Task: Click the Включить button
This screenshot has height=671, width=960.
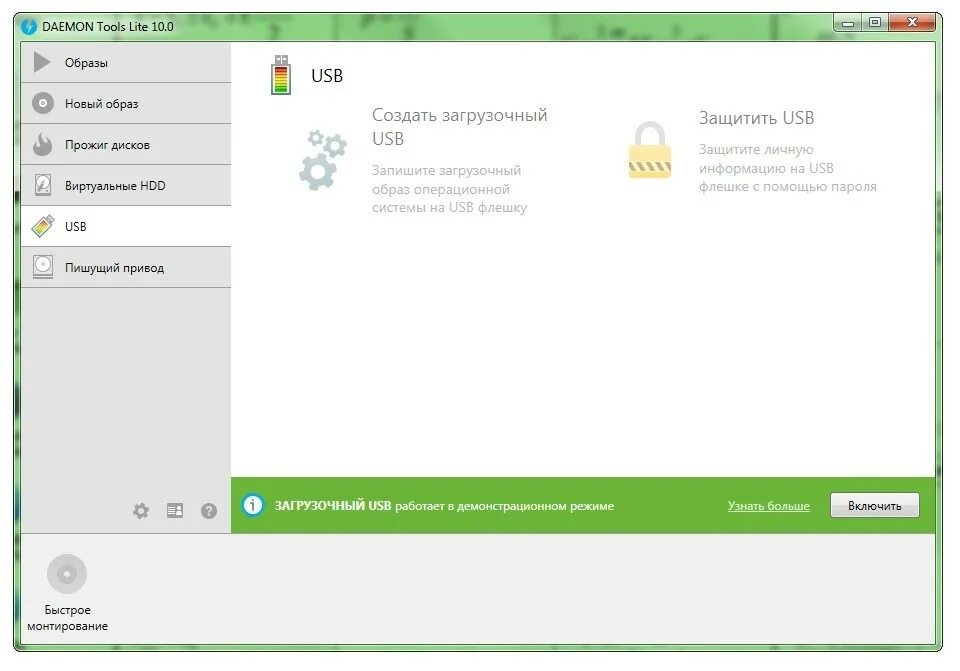Action: tap(874, 506)
